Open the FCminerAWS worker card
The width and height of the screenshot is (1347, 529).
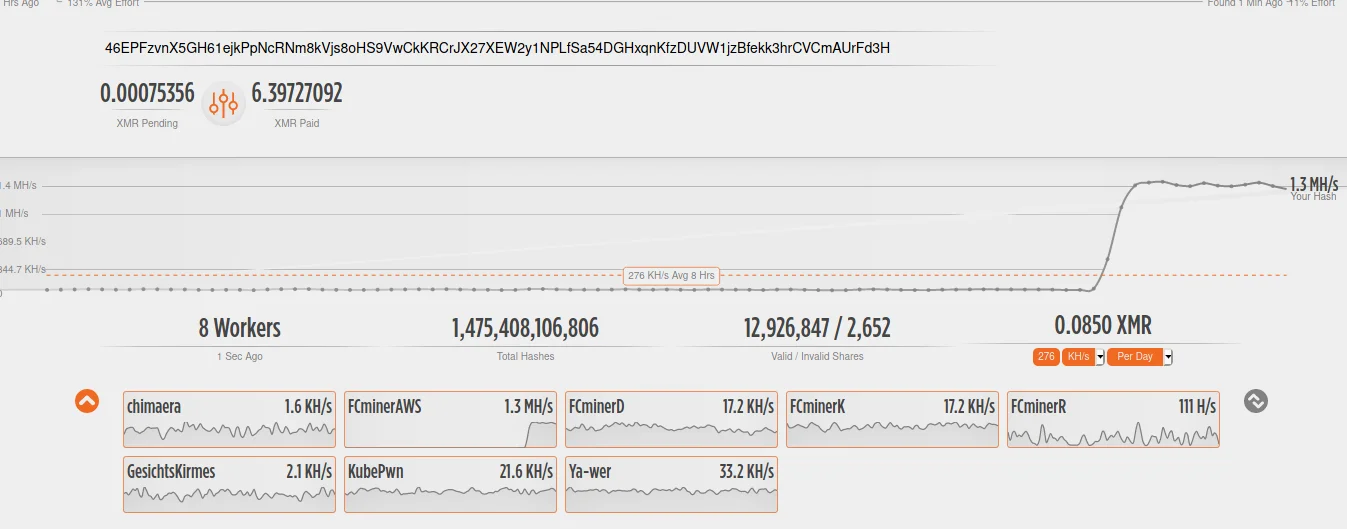pyautogui.click(x=451, y=419)
